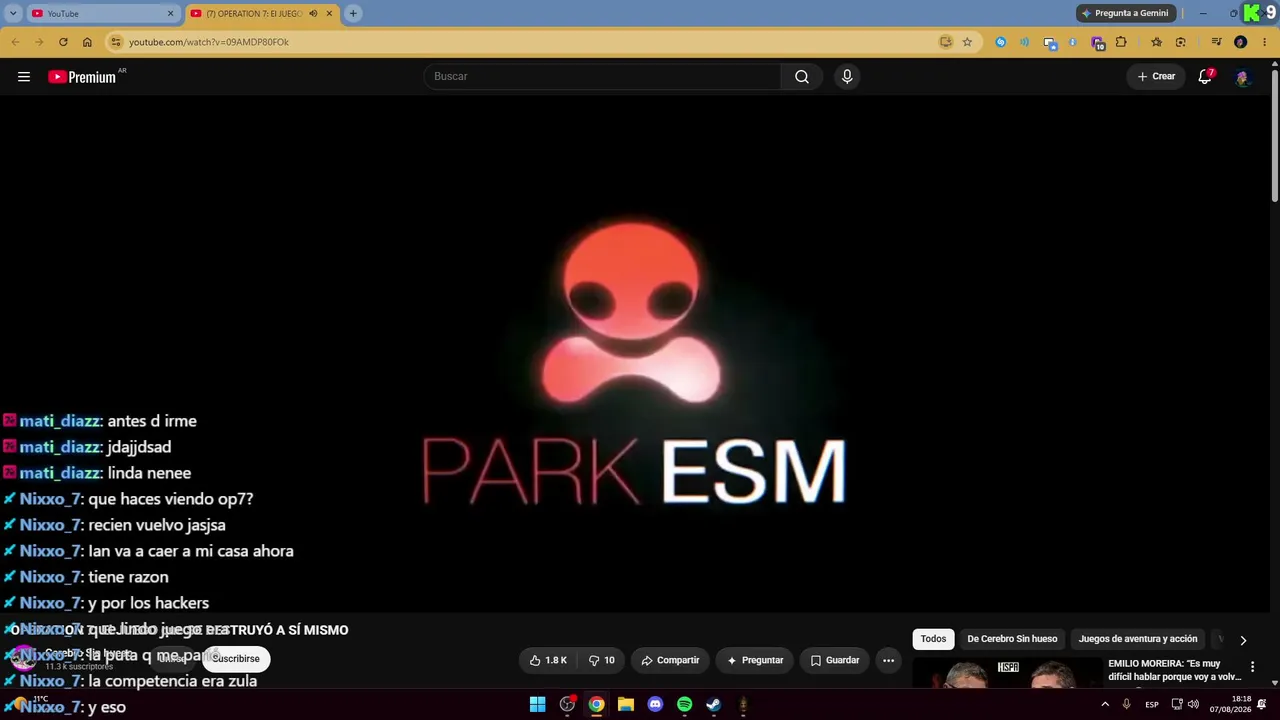This screenshot has width=1280, height=720.
Task: Click the Preguntar button
Action: click(755, 660)
